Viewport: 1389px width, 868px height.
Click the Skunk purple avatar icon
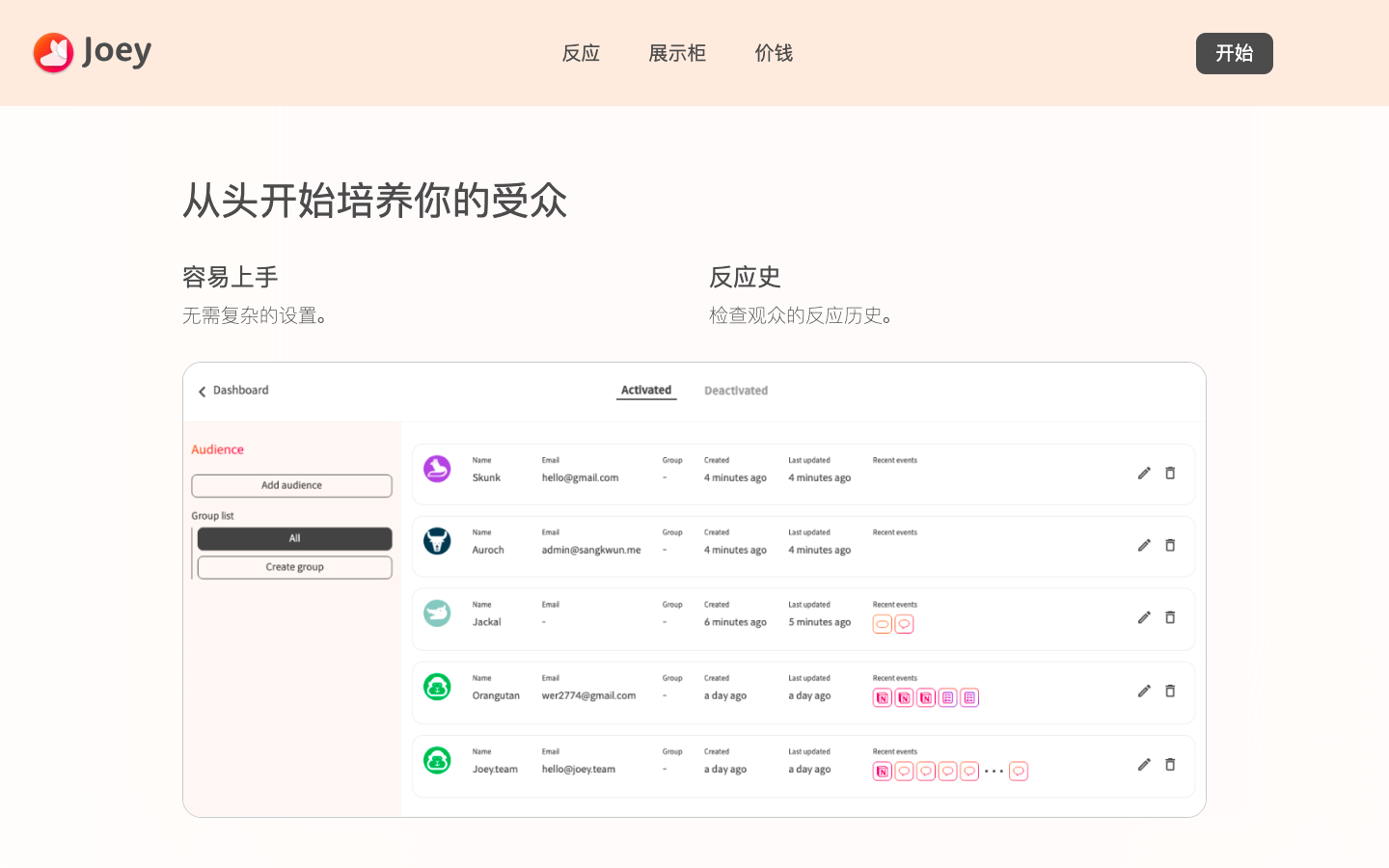point(437,470)
